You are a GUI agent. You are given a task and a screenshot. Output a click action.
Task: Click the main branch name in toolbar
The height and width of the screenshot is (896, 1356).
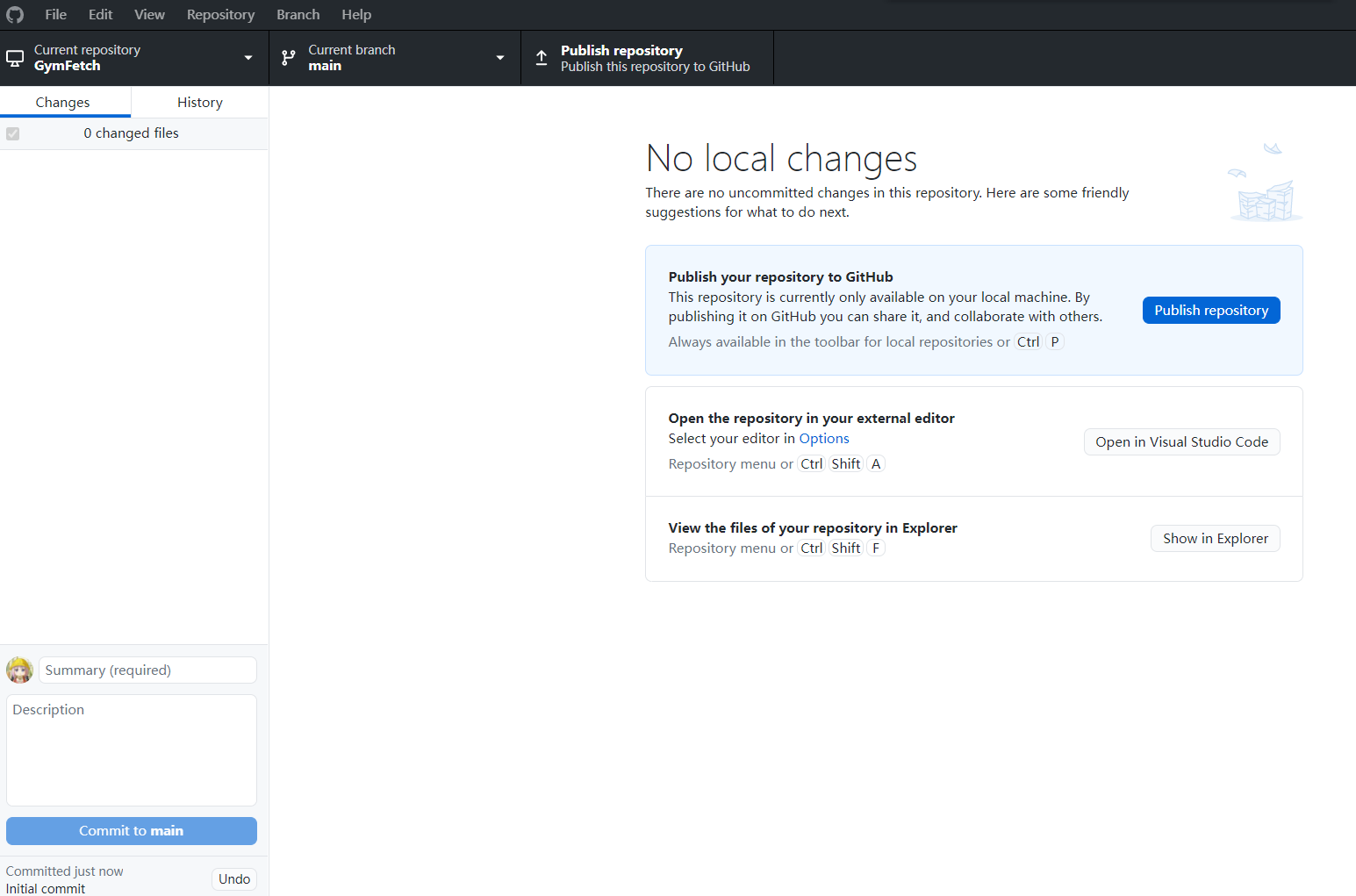(x=325, y=66)
